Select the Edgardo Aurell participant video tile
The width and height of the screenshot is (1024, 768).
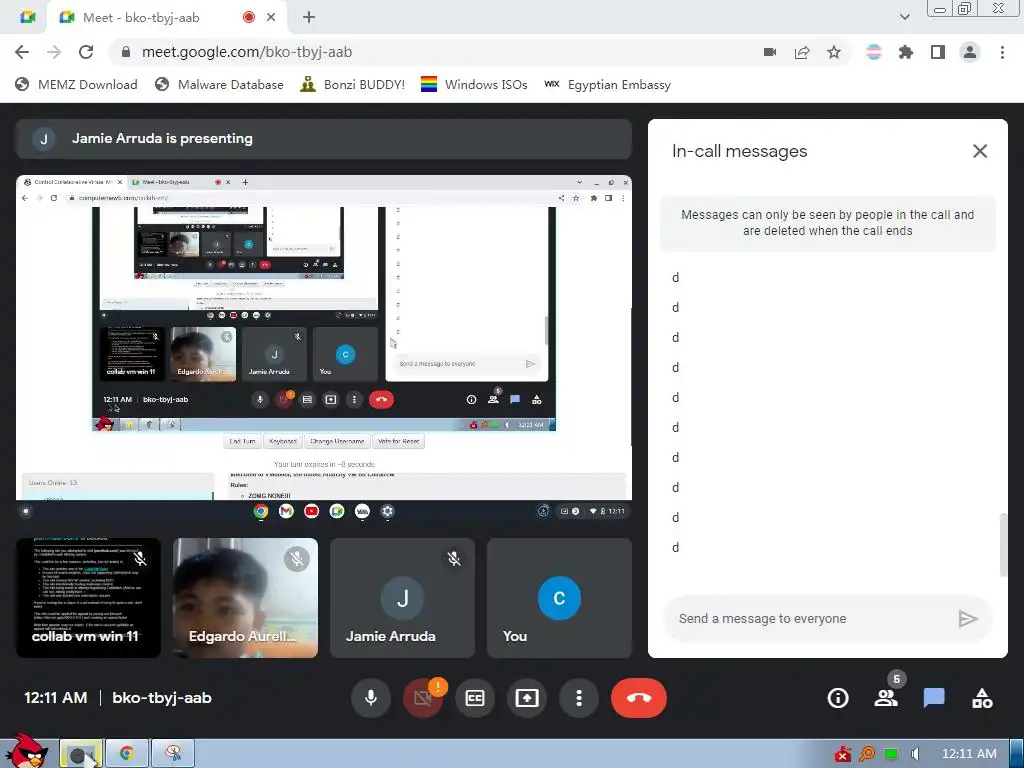tap(246, 598)
